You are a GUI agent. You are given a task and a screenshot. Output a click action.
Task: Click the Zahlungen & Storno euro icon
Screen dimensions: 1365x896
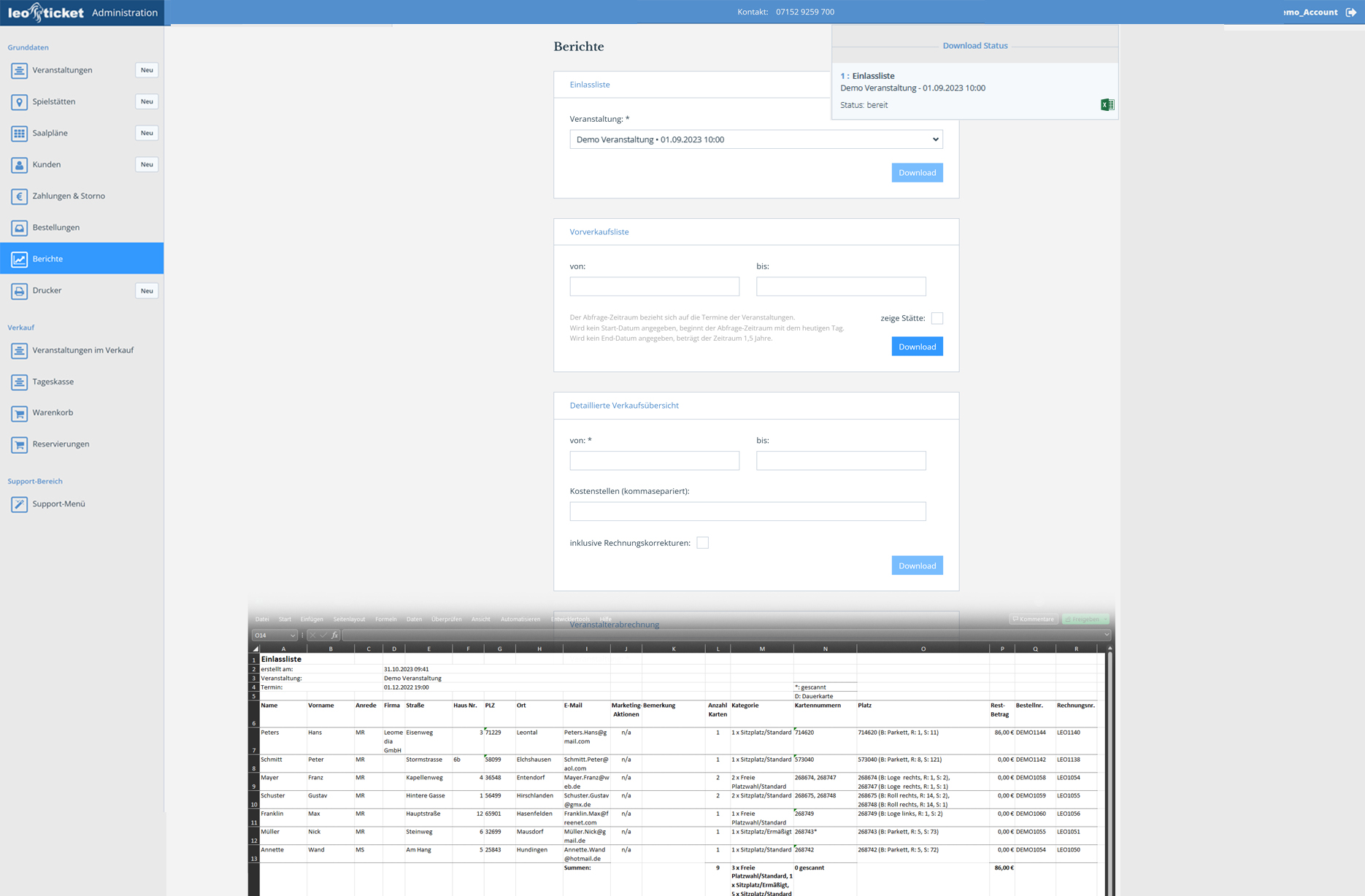coord(20,196)
